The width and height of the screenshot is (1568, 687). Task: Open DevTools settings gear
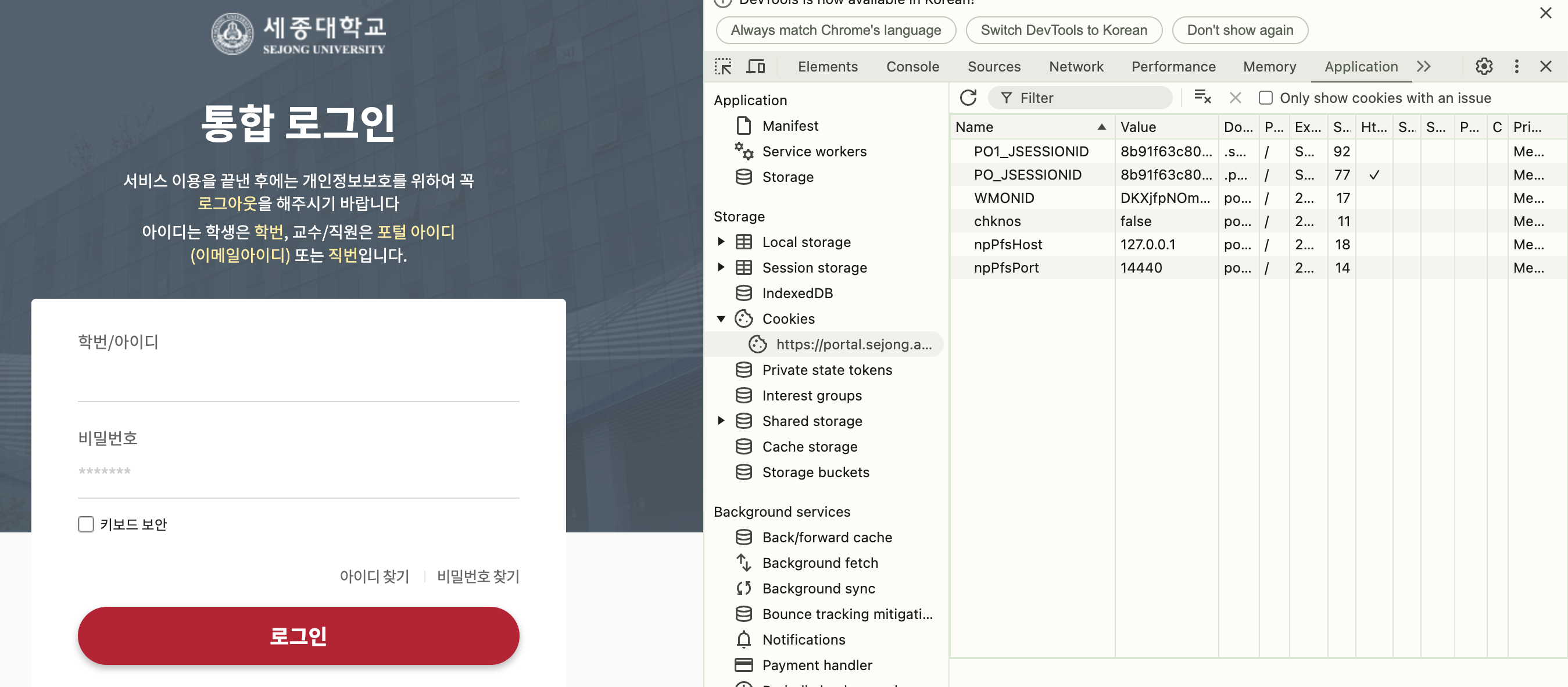tap(1483, 66)
